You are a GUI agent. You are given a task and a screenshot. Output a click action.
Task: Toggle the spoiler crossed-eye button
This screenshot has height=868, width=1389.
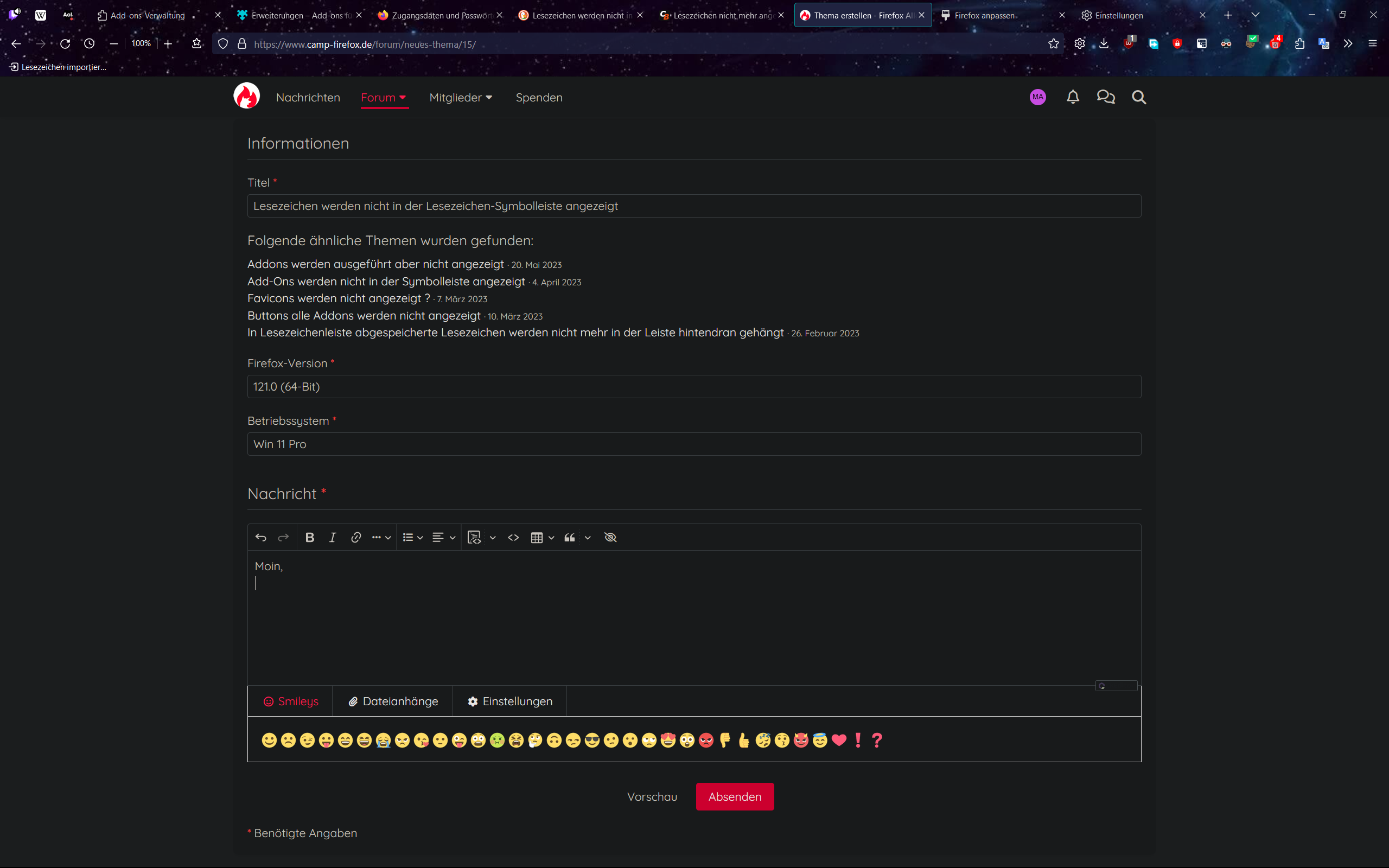point(610,537)
